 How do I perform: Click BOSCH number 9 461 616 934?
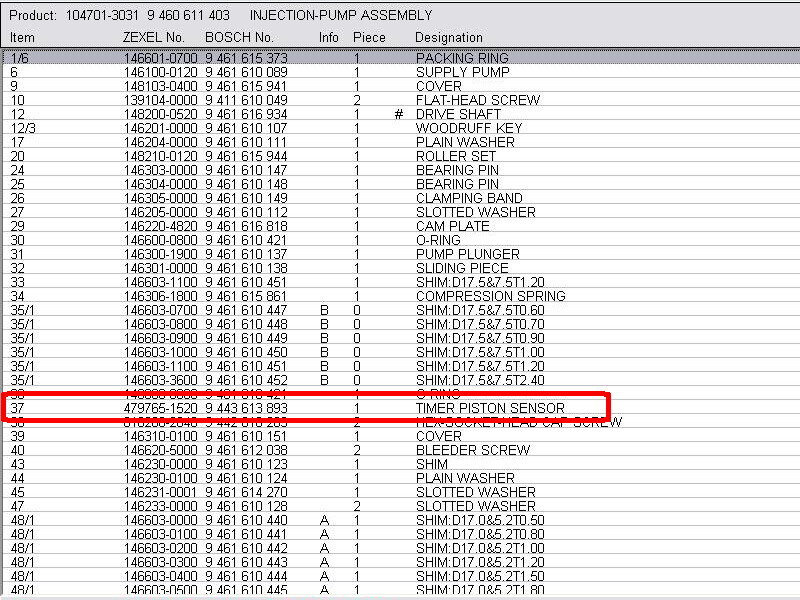(x=246, y=114)
